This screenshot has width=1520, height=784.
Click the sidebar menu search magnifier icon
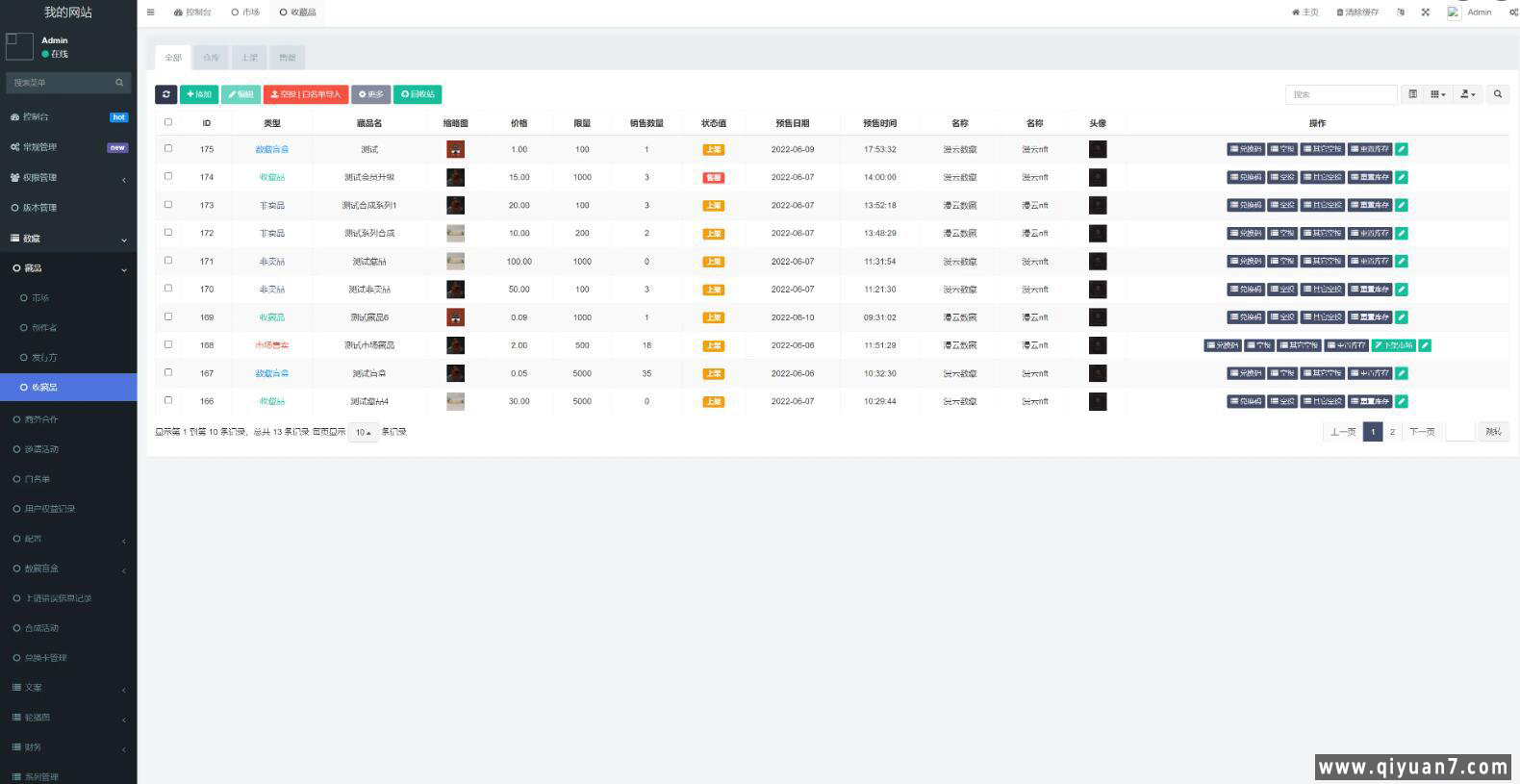[x=119, y=83]
